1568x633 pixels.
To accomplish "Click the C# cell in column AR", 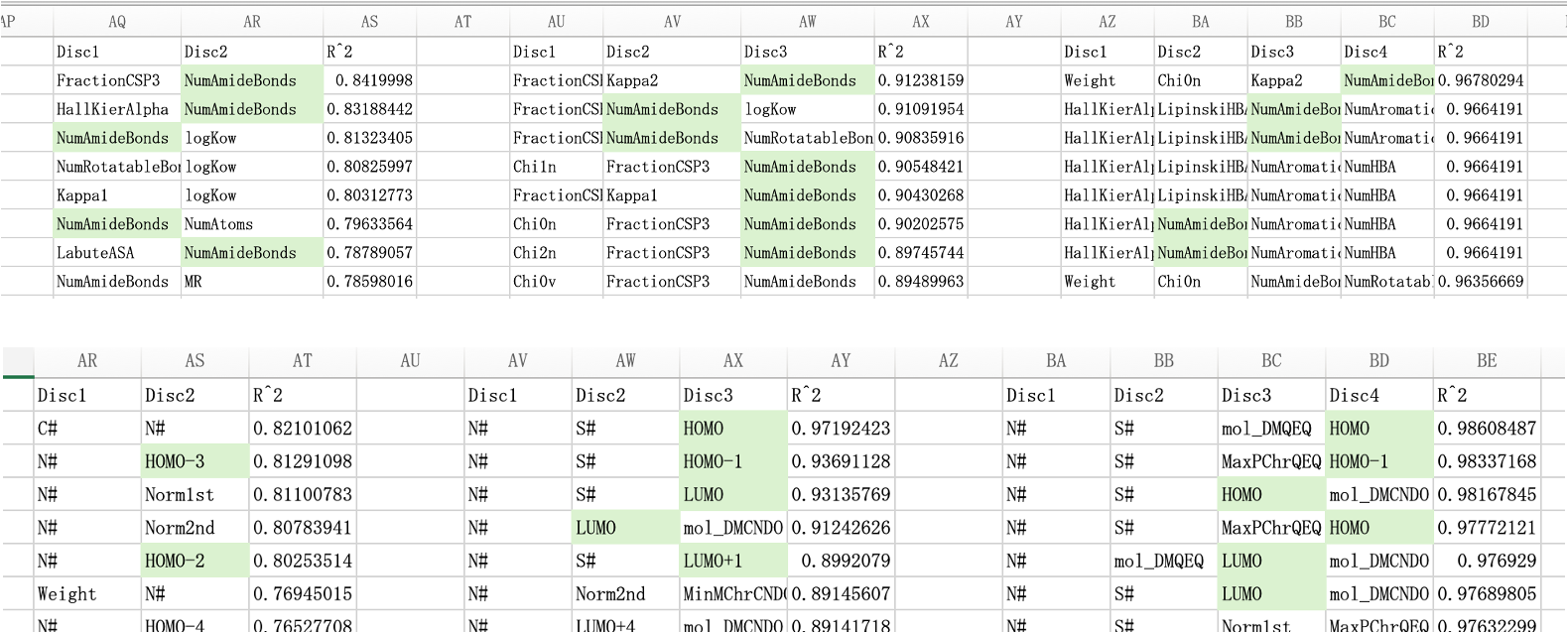I will tap(87, 429).
